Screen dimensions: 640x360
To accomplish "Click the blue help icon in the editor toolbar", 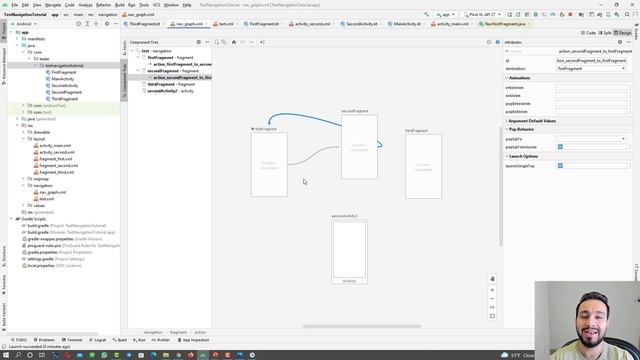I will [x=497, y=42].
